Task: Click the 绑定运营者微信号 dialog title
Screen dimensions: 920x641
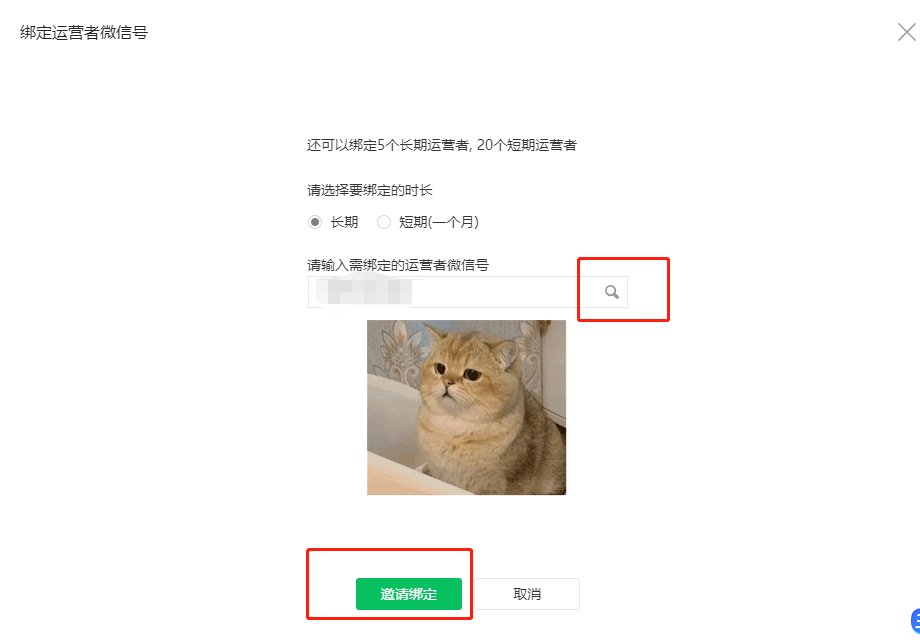Action: 84,32
